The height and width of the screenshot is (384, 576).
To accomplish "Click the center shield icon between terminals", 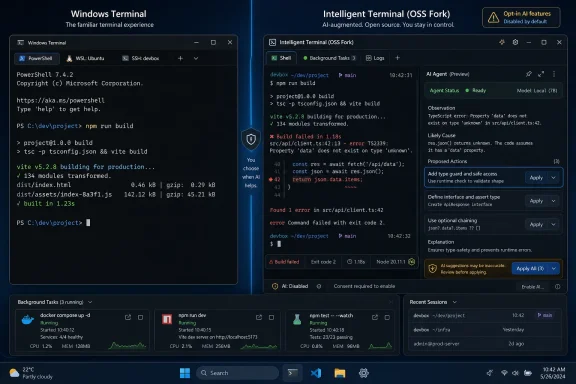I will tap(251, 139).
